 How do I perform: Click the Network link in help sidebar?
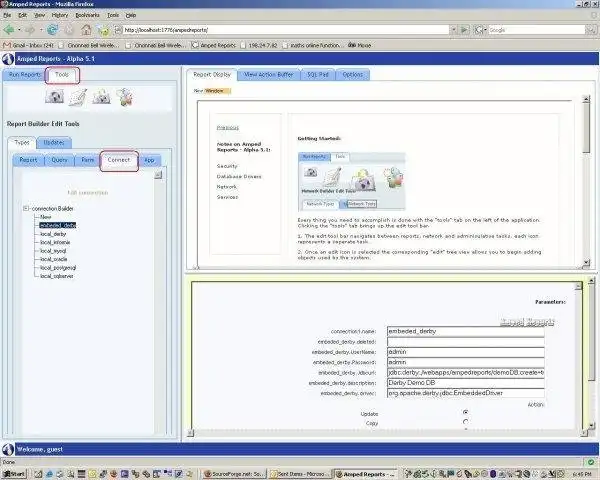(x=227, y=187)
